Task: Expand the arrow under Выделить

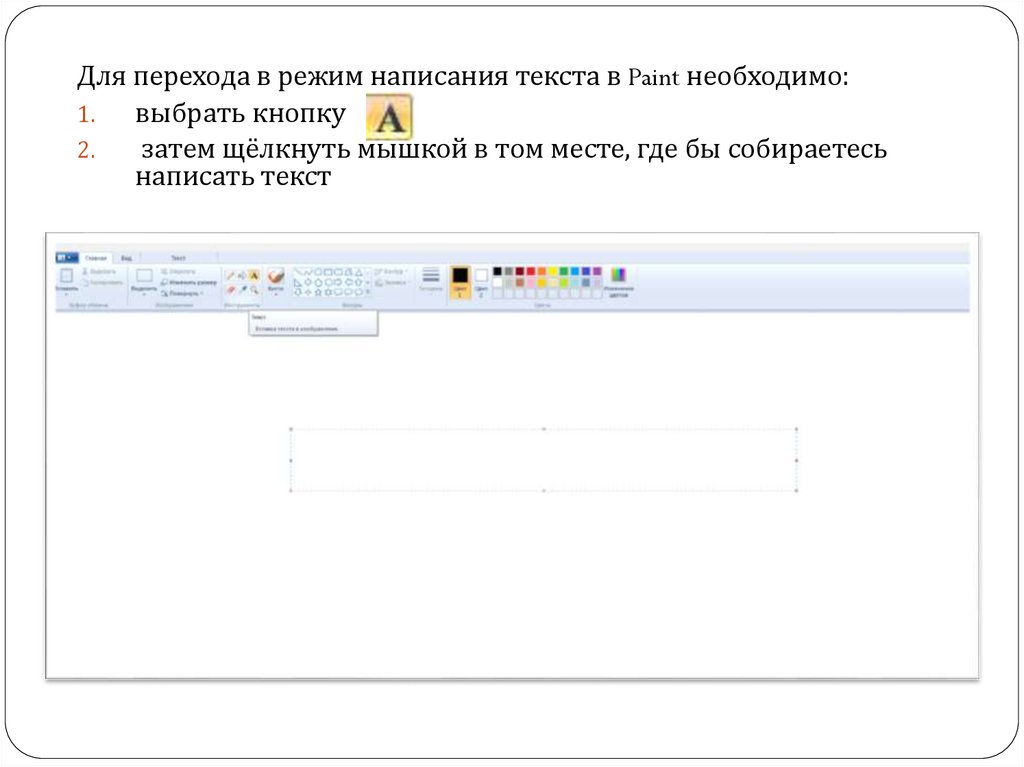Action: pos(144,293)
